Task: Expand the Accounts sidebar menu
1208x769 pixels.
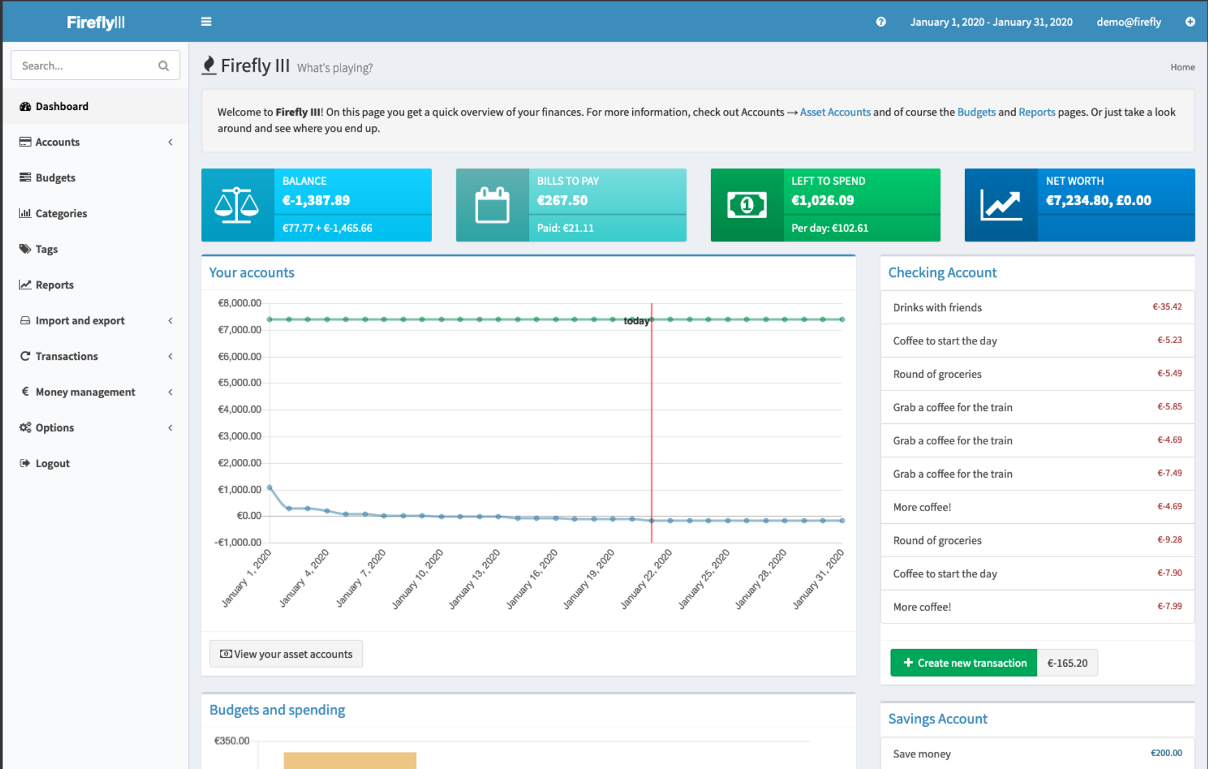Action: (x=95, y=142)
